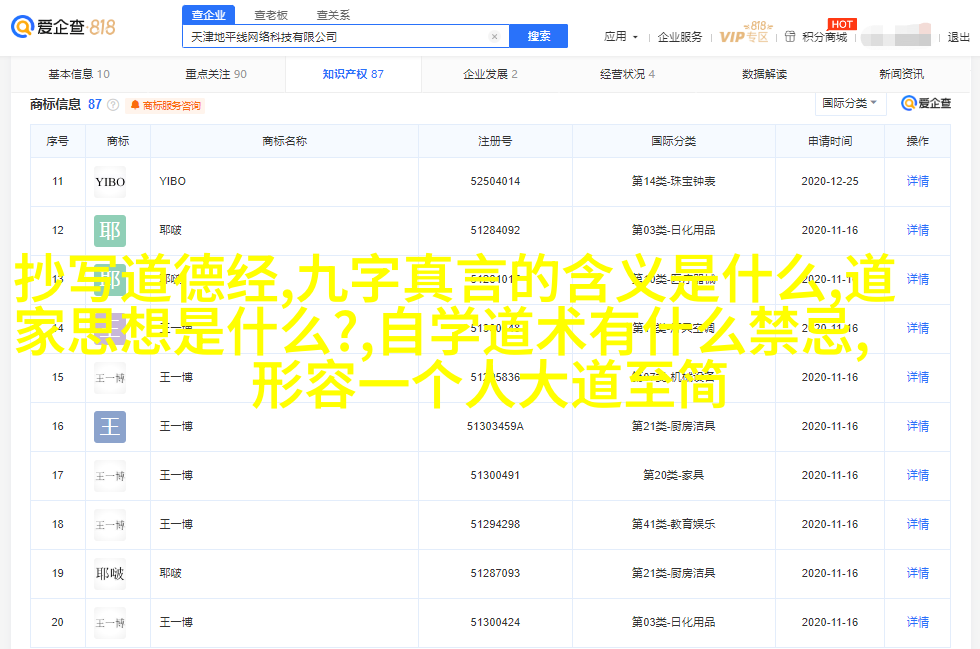Switch to 知识产权 87 tab
The height and width of the screenshot is (649, 980).
[353, 74]
